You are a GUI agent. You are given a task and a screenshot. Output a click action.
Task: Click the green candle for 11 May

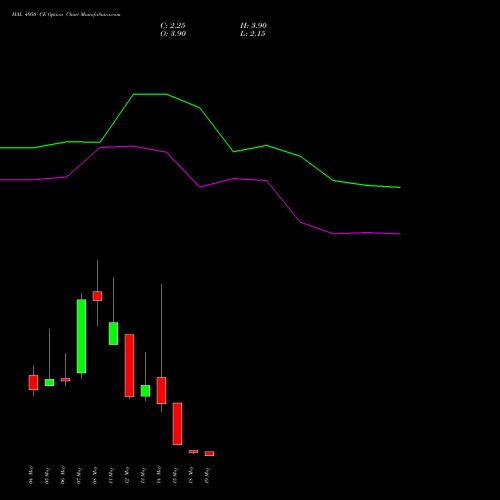coord(113,333)
